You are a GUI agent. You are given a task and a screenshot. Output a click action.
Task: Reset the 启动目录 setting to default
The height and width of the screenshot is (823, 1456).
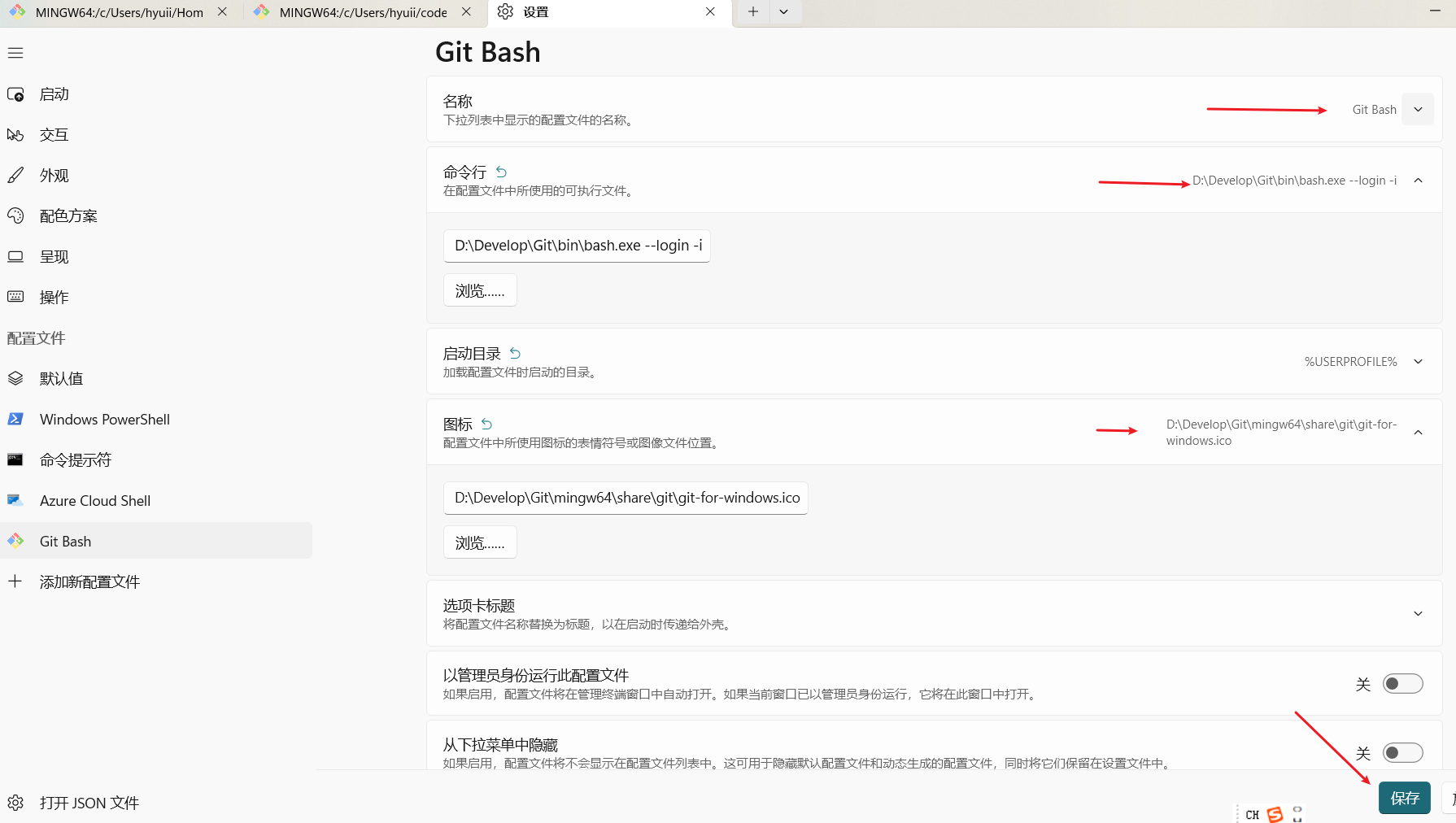[515, 353]
